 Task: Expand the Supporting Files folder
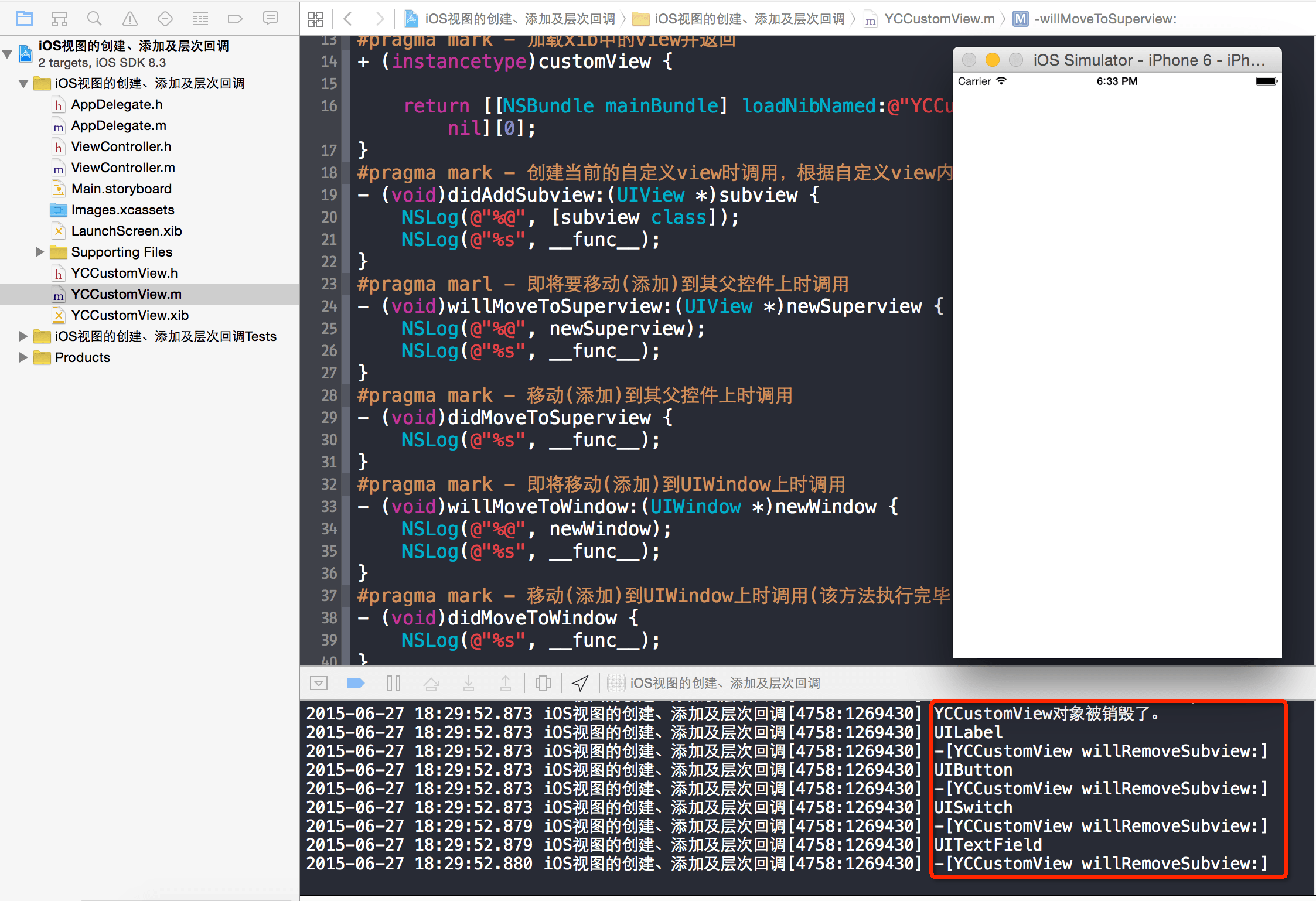click(40, 252)
